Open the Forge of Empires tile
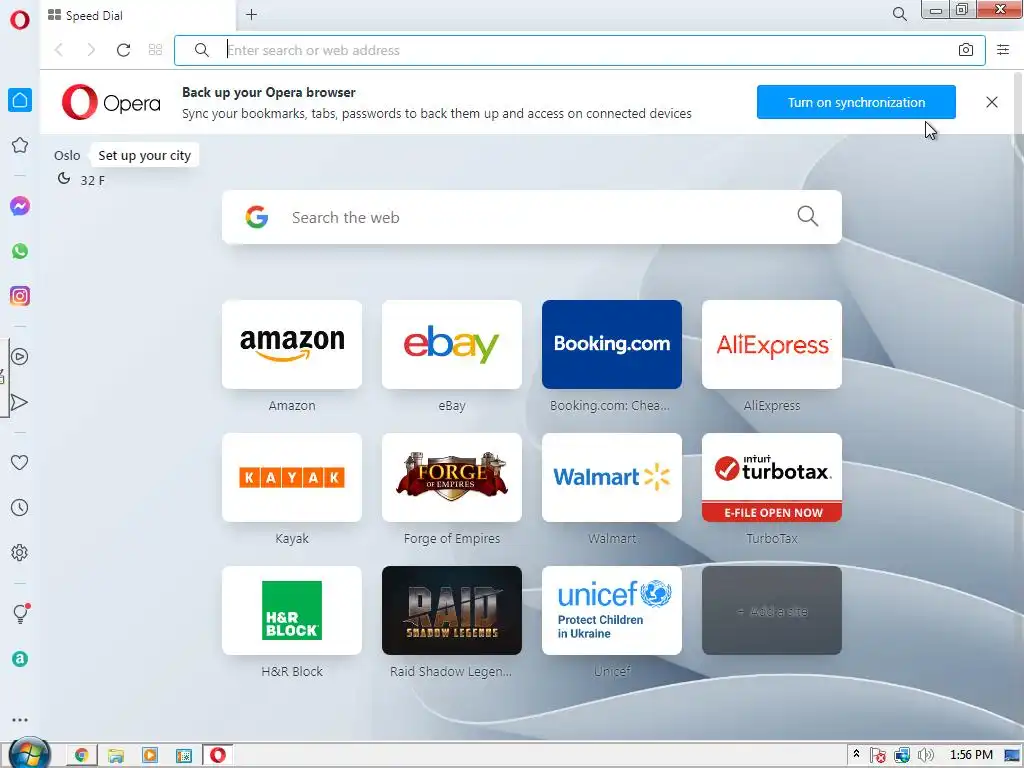The height and width of the screenshot is (768, 1024). click(x=452, y=477)
